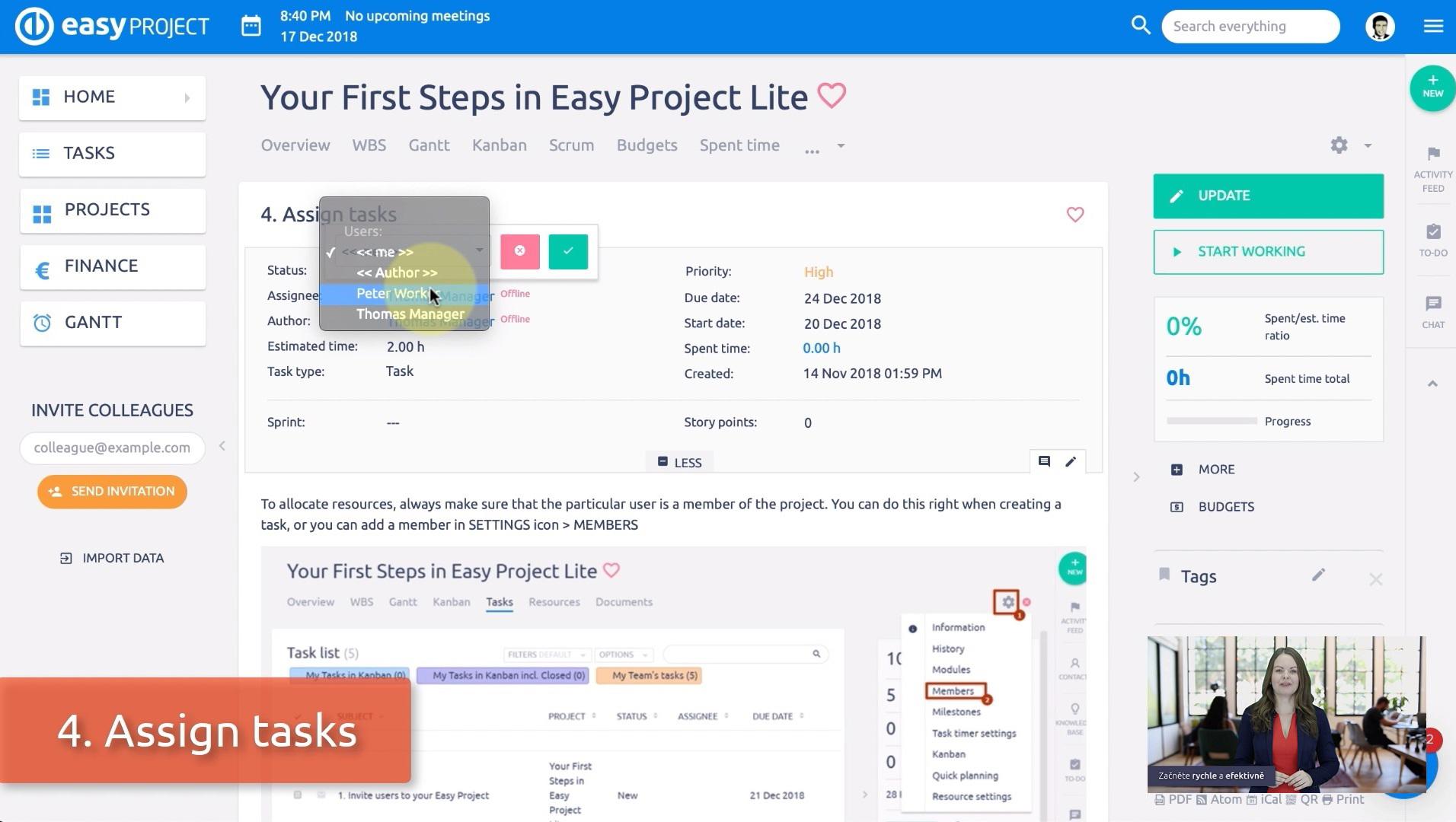This screenshot has width=1456, height=822.
Task: Click the calendar icon in header
Action: tap(251, 27)
